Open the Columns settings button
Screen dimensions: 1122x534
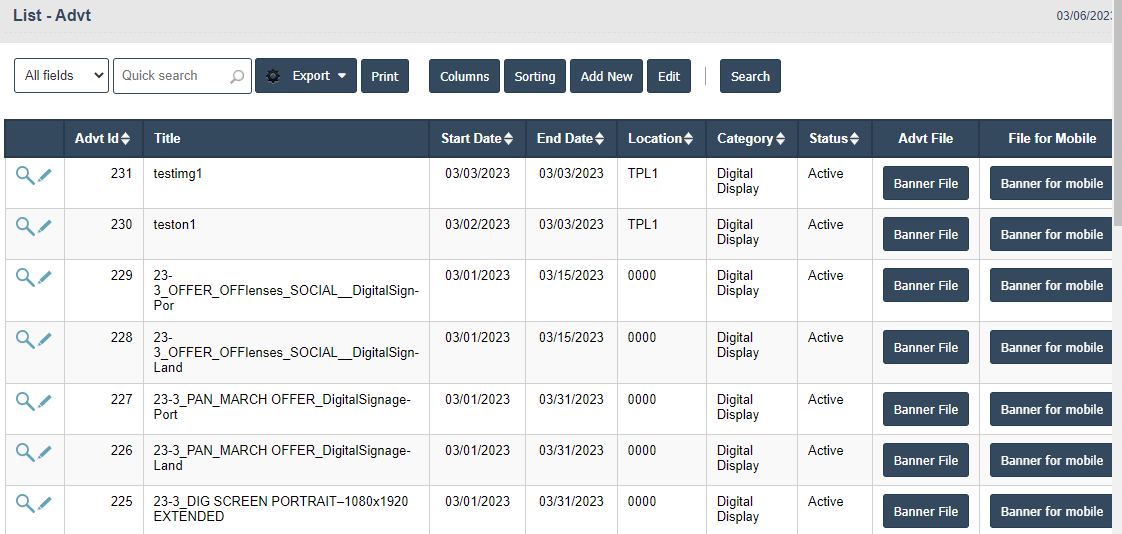pyautogui.click(x=464, y=76)
